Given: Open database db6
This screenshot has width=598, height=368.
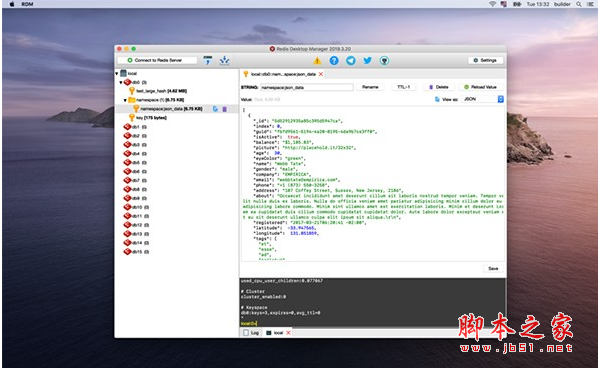Looking at the screenshot, I should click(135, 172).
